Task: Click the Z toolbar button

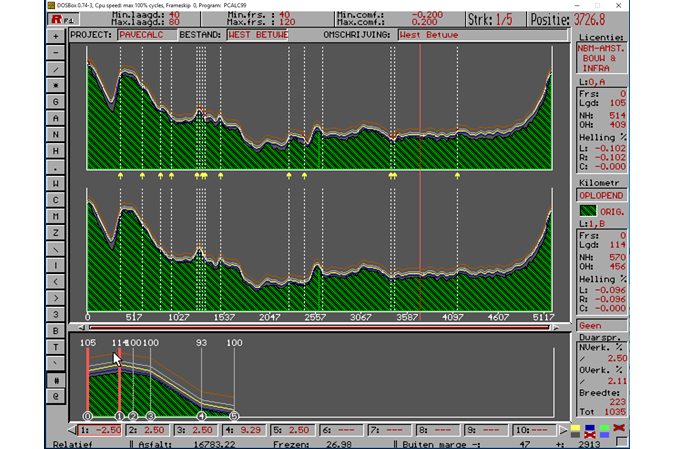Action: coord(56,232)
